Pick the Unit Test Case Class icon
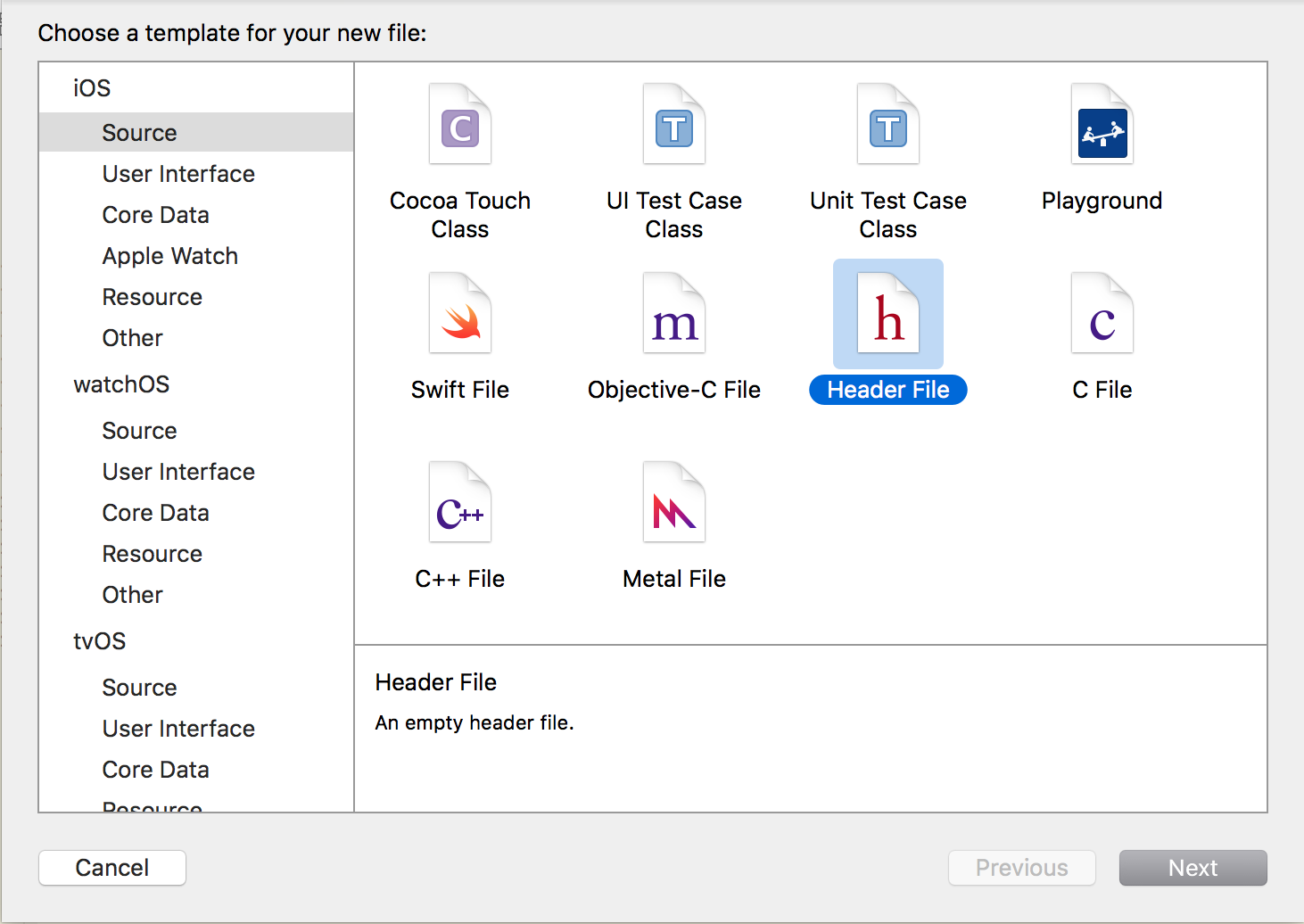Image resolution: width=1304 pixels, height=924 pixels. (x=888, y=124)
